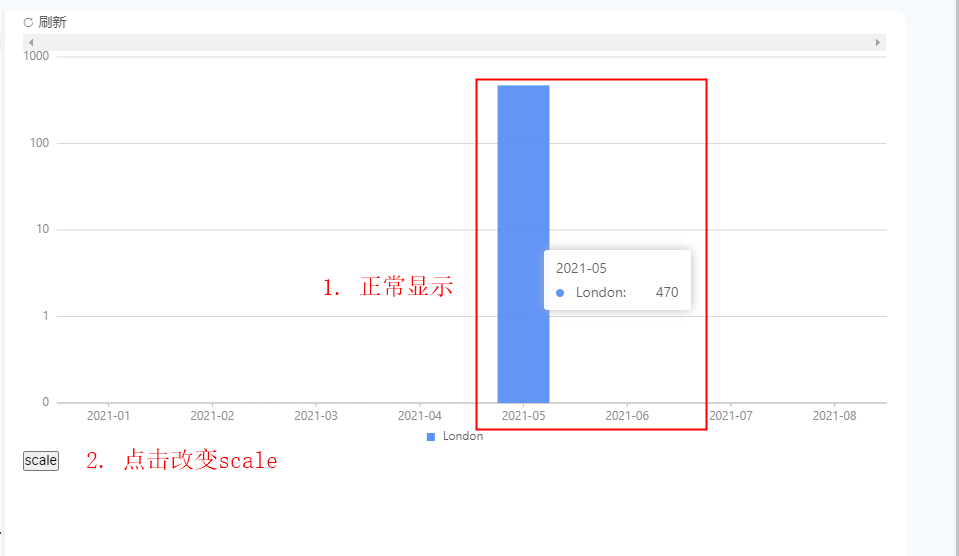Click the 10 y-axis label
Image resolution: width=959 pixels, height=556 pixels.
pyautogui.click(x=42, y=229)
